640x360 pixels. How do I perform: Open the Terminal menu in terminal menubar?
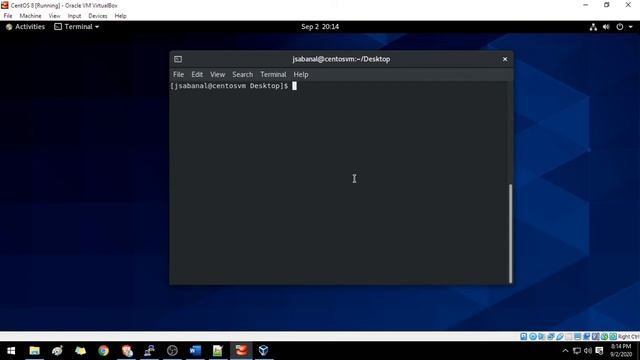click(273, 74)
